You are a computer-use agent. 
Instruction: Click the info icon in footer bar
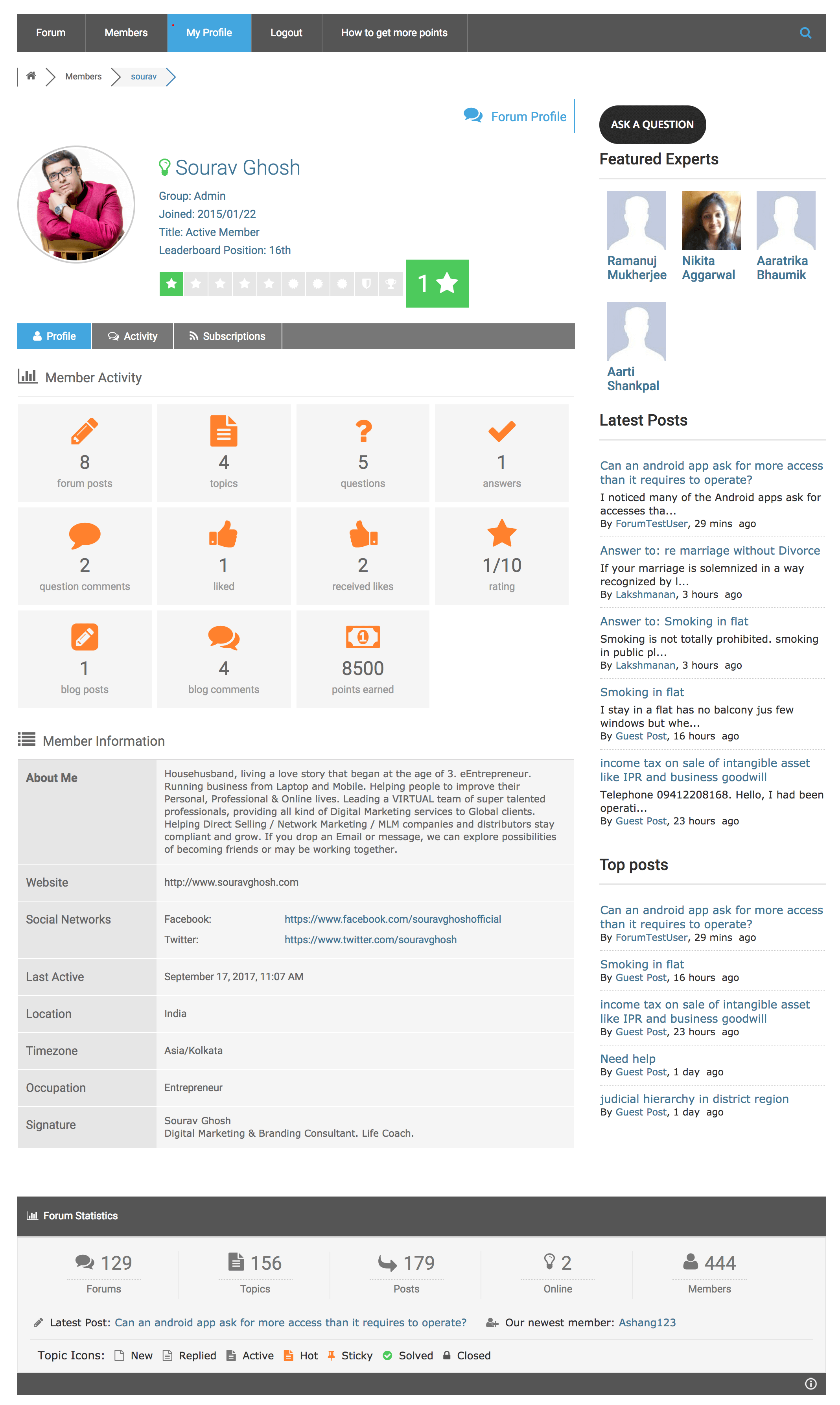(x=810, y=1383)
